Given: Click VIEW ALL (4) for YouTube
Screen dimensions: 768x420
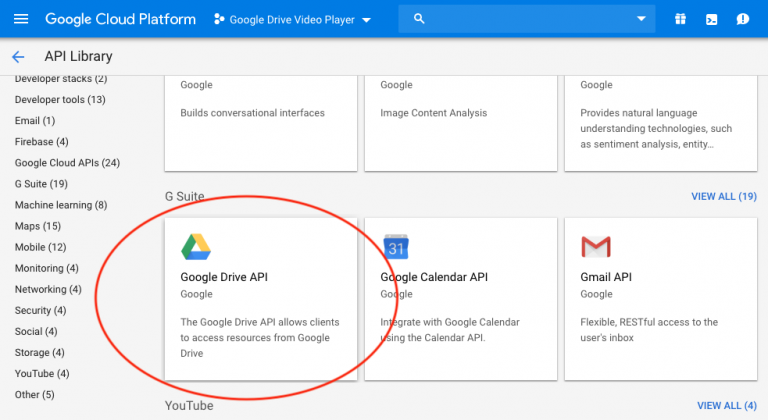Looking at the screenshot, I should click(726, 405).
